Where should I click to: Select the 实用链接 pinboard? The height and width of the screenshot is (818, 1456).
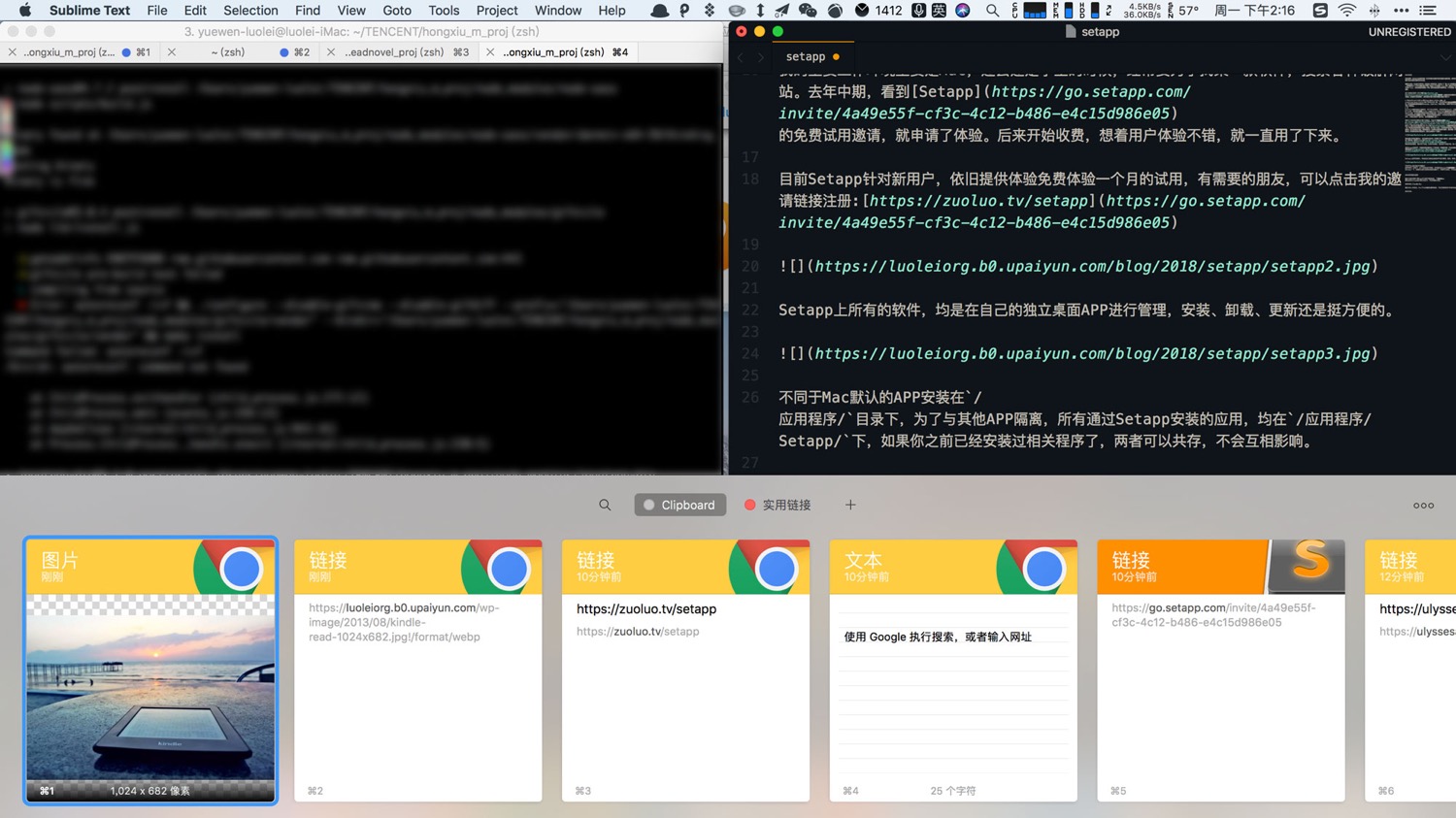click(778, 505)
